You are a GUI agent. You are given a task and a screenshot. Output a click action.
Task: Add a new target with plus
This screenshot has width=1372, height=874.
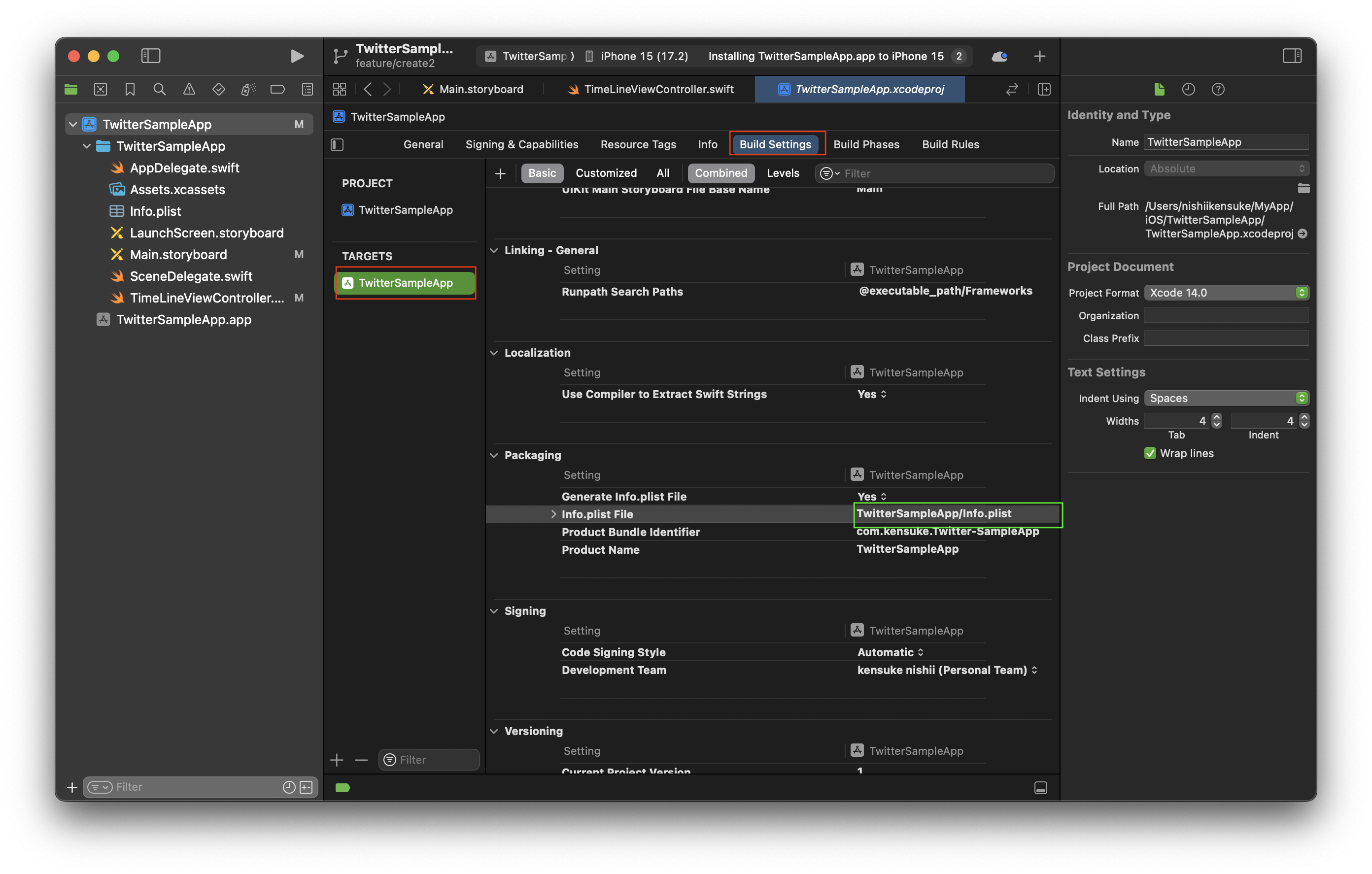click(x=337, y=760)
